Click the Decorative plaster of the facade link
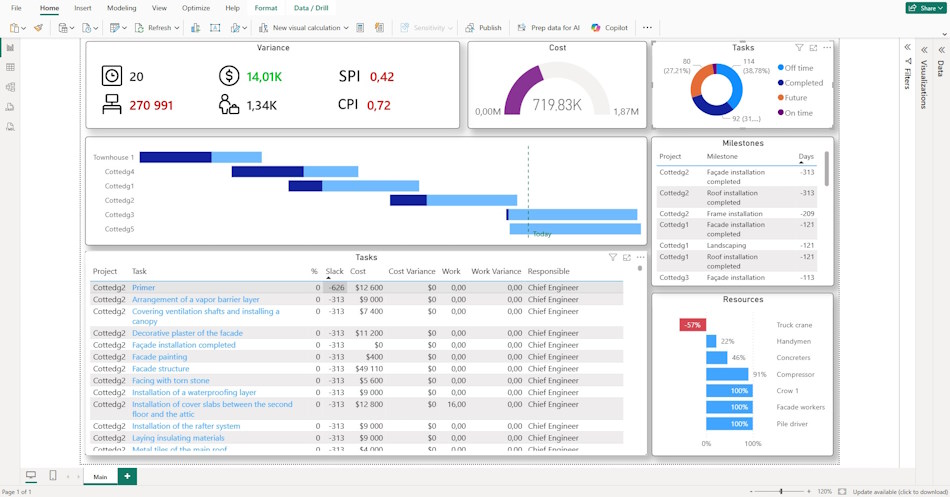950x497 pixels. (x=187, y=333)
